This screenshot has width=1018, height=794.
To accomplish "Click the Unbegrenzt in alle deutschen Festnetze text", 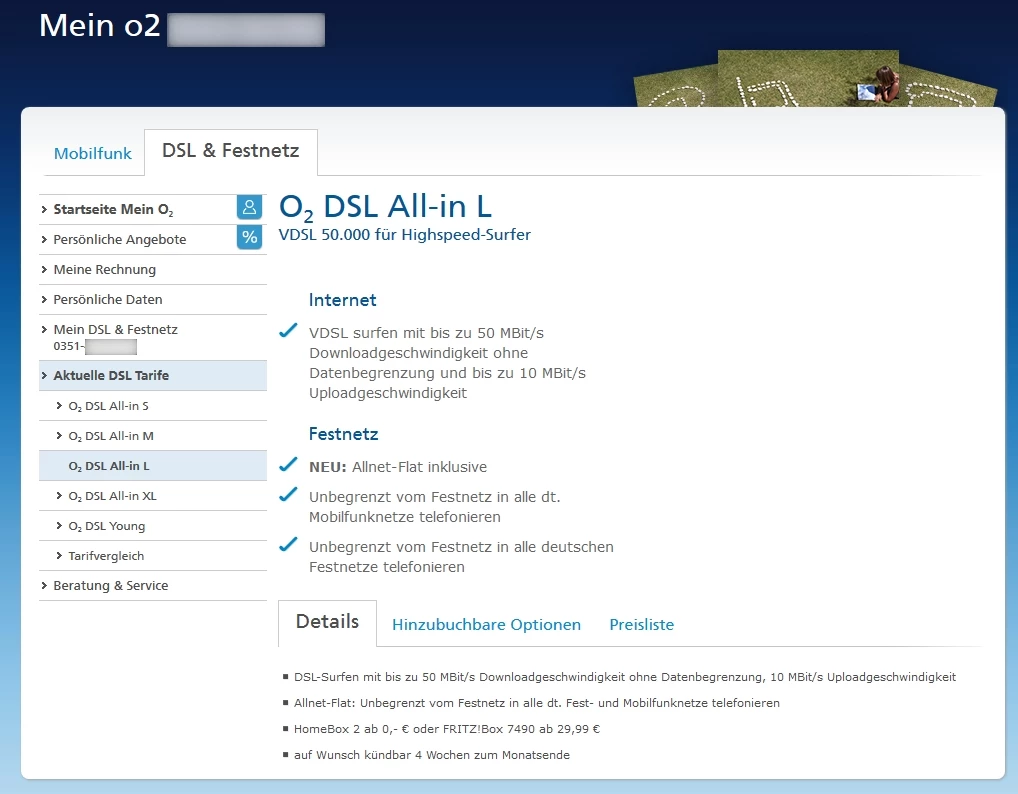I will click(461, 557).
